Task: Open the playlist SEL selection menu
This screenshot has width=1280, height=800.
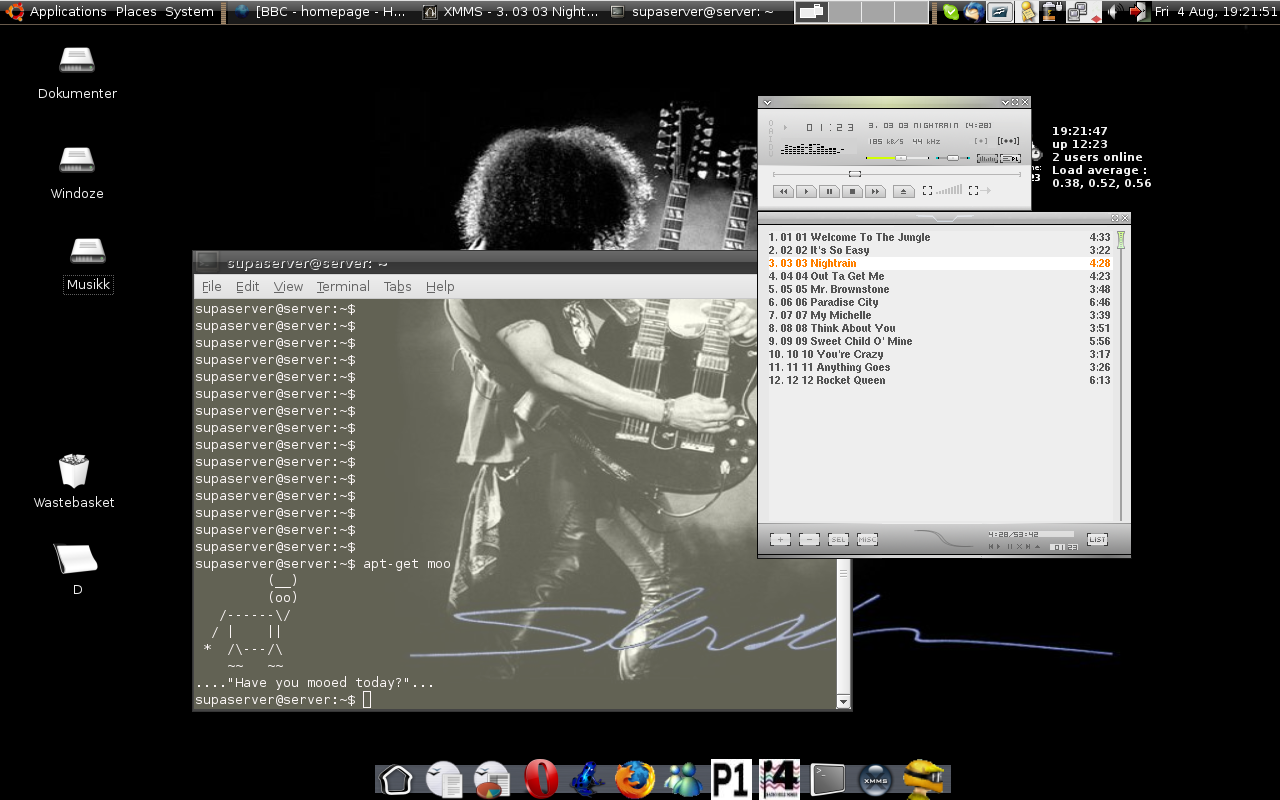Action: pos(838,540)
